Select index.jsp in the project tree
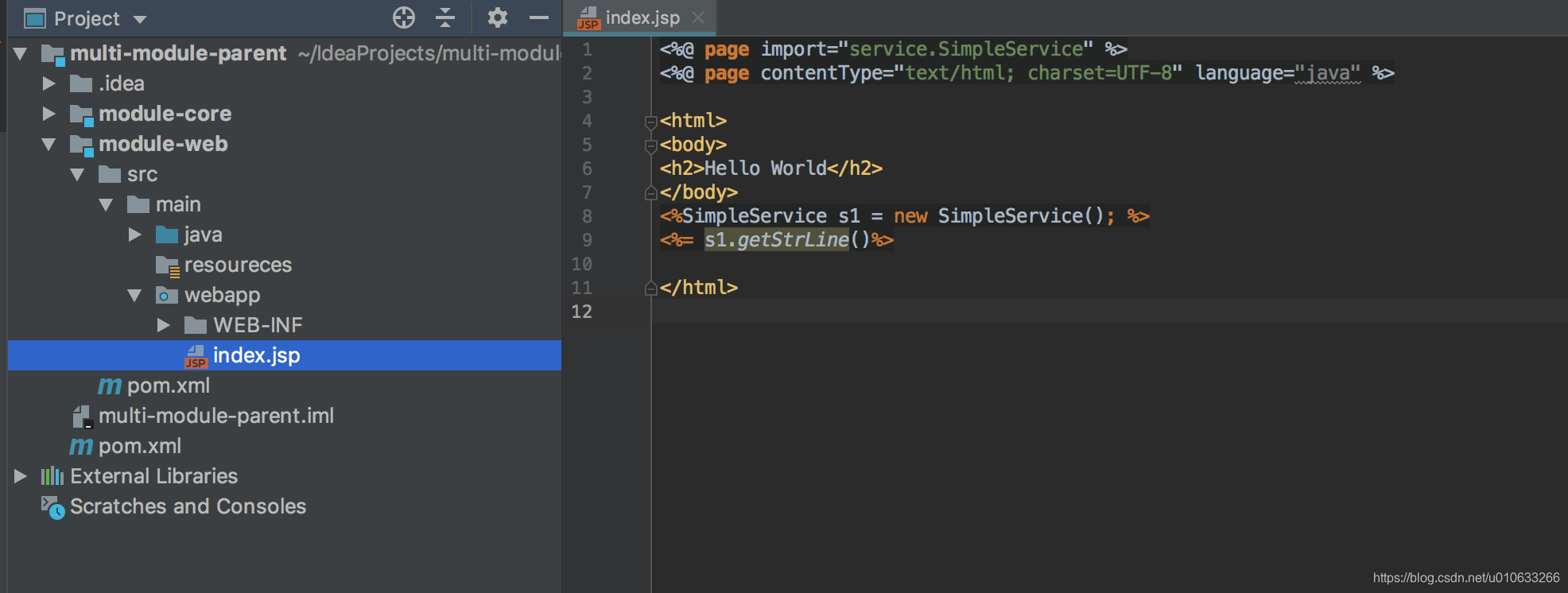Viewport: 1568px width, 593px height. (x=285, y=355)
